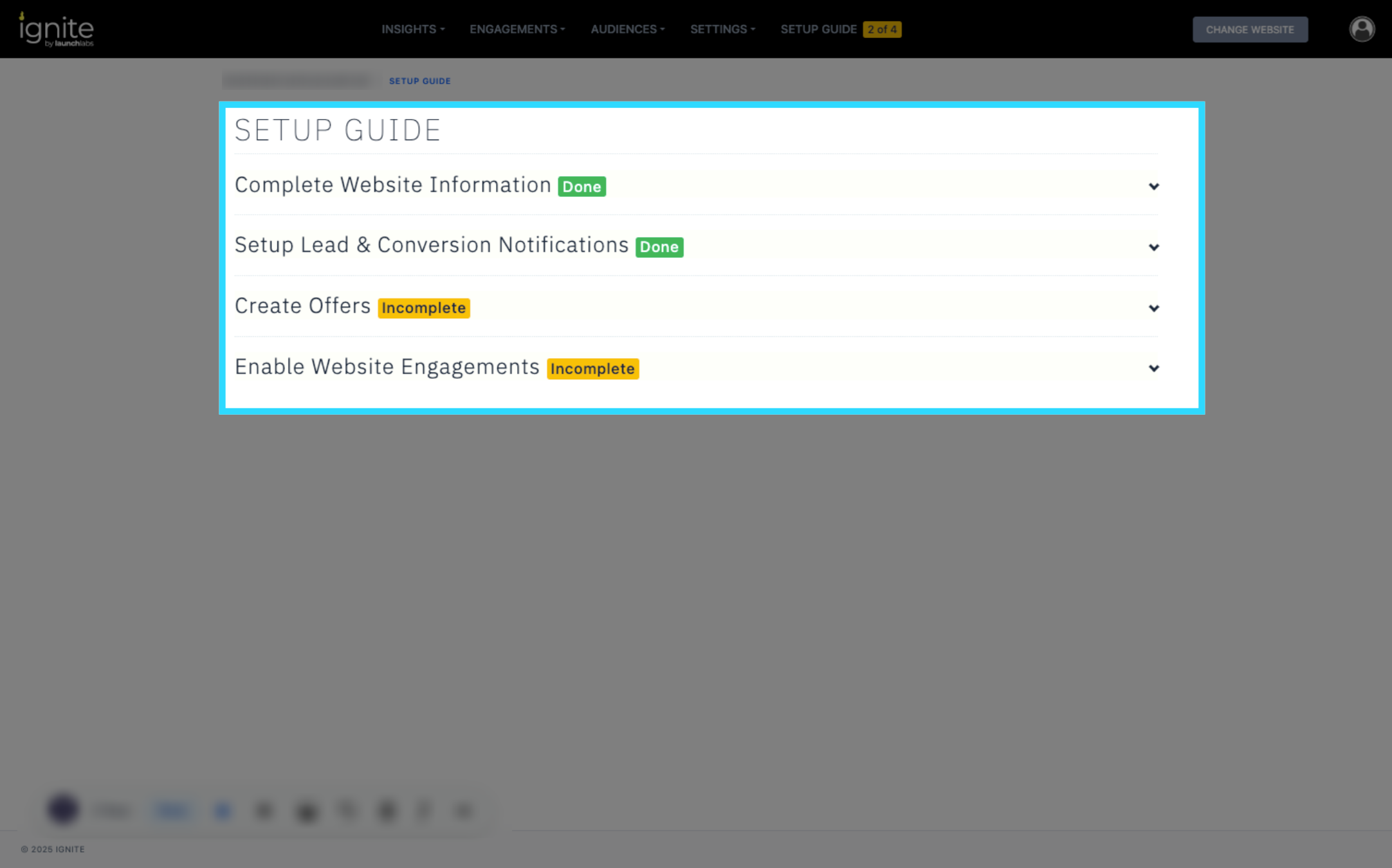This screenshot has height=868, width=1392.
Task: Click the Setup Guide breadcrumb link
Action: pos(419,81)
